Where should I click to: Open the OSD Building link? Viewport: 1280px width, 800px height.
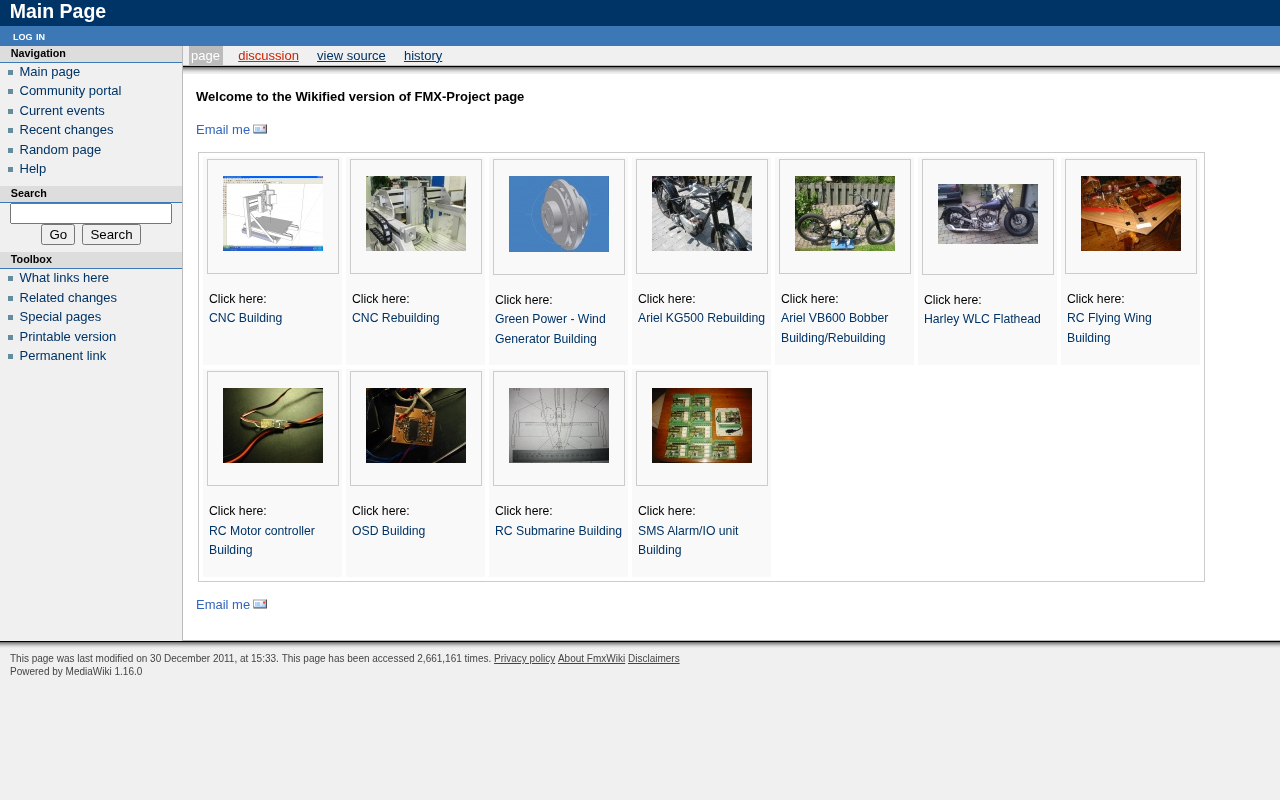[388, 531]
